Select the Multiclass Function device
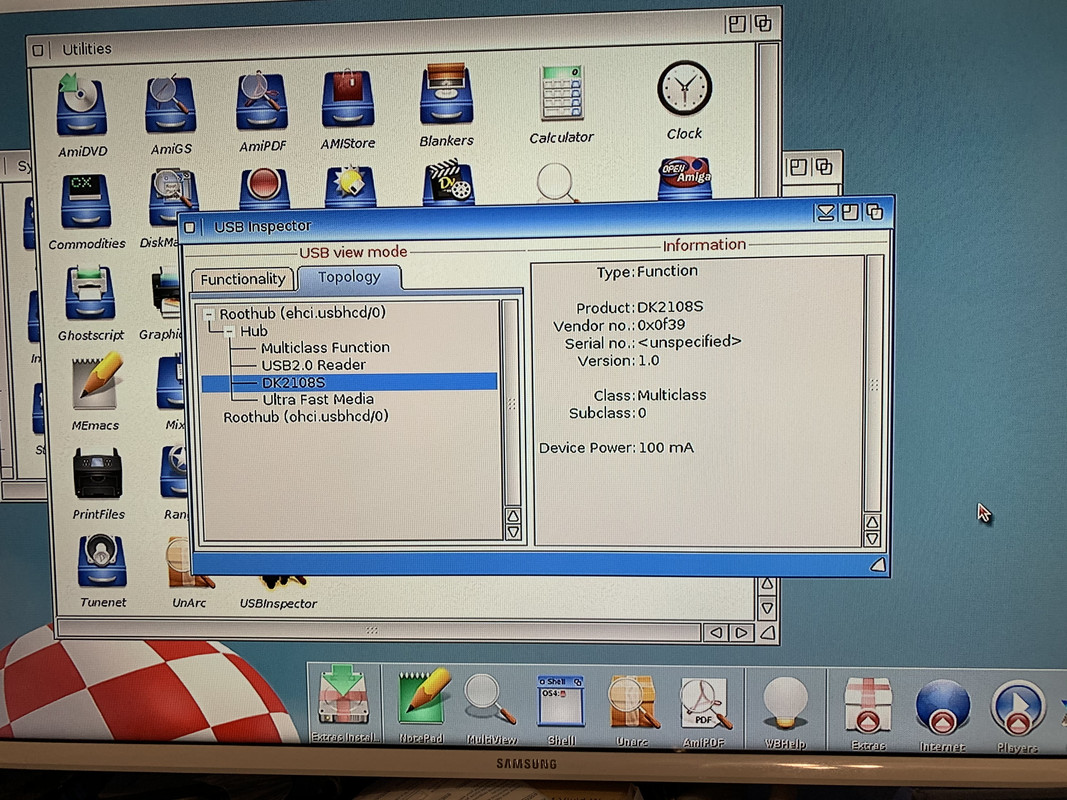The height and width of the screenshot is (800, 1067). coord(325,347)
